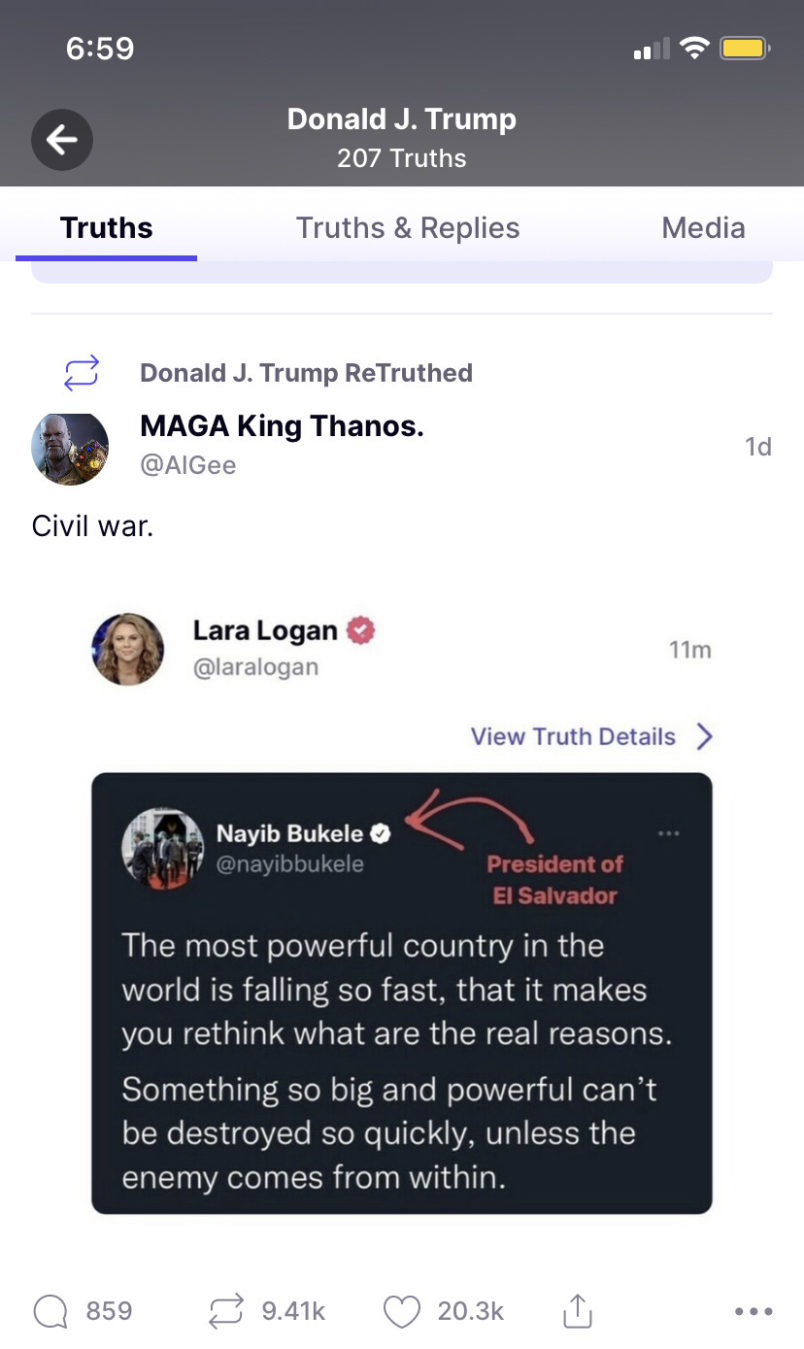Click Lara Logan's red verified badge
The image size is (804, 1349).
tap(360, 631)
